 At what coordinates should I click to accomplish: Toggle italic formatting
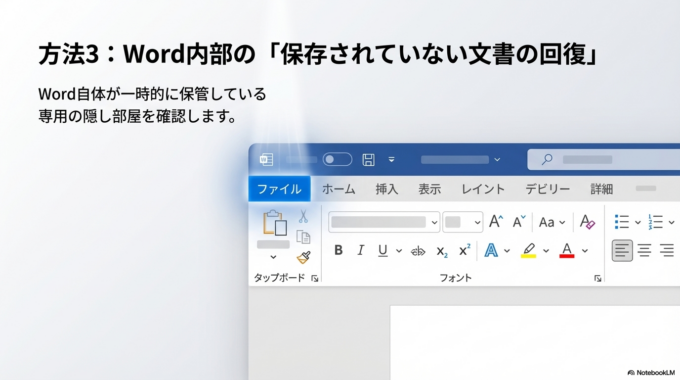coord(360,250)
